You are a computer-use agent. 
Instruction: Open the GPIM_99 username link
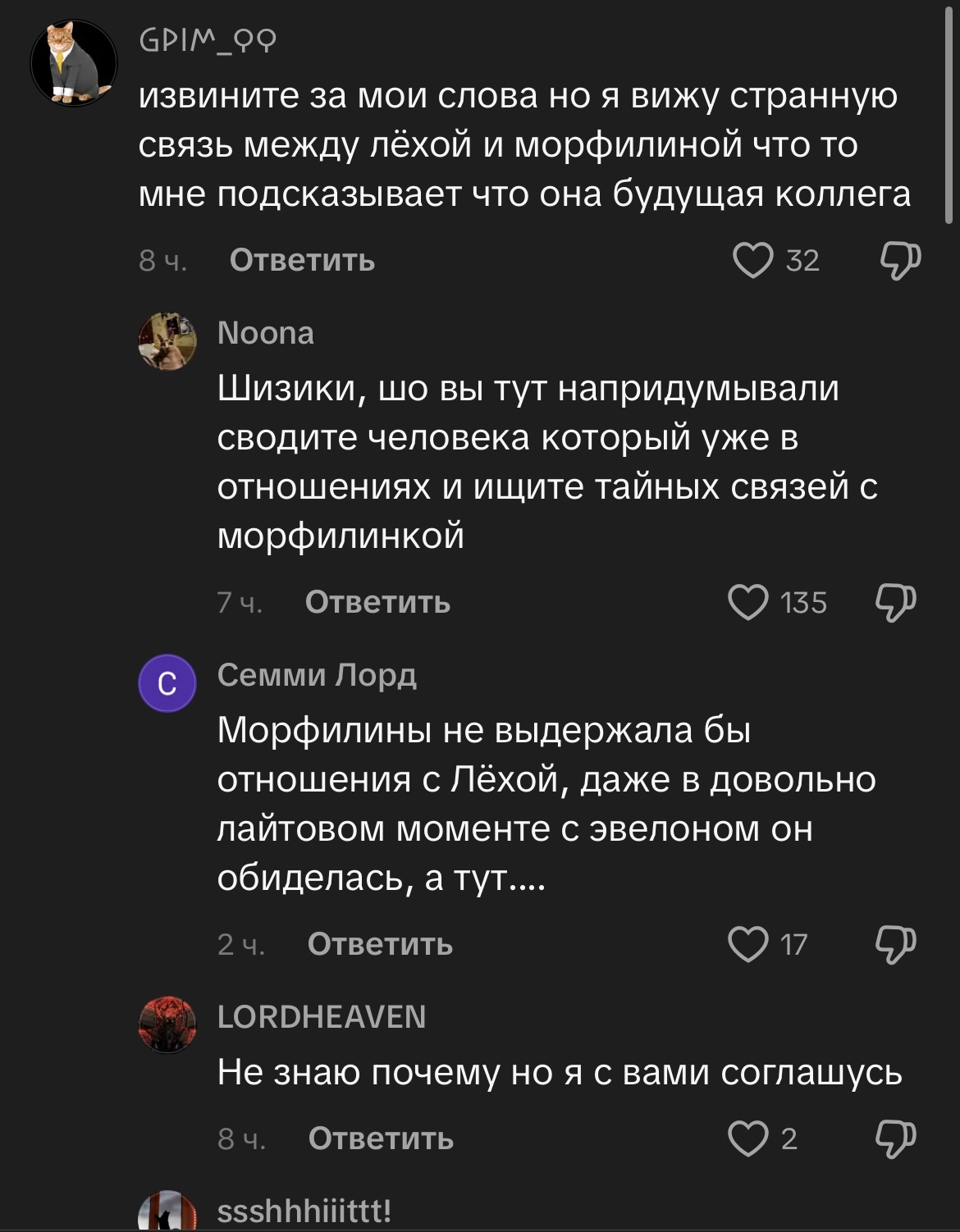208,39
